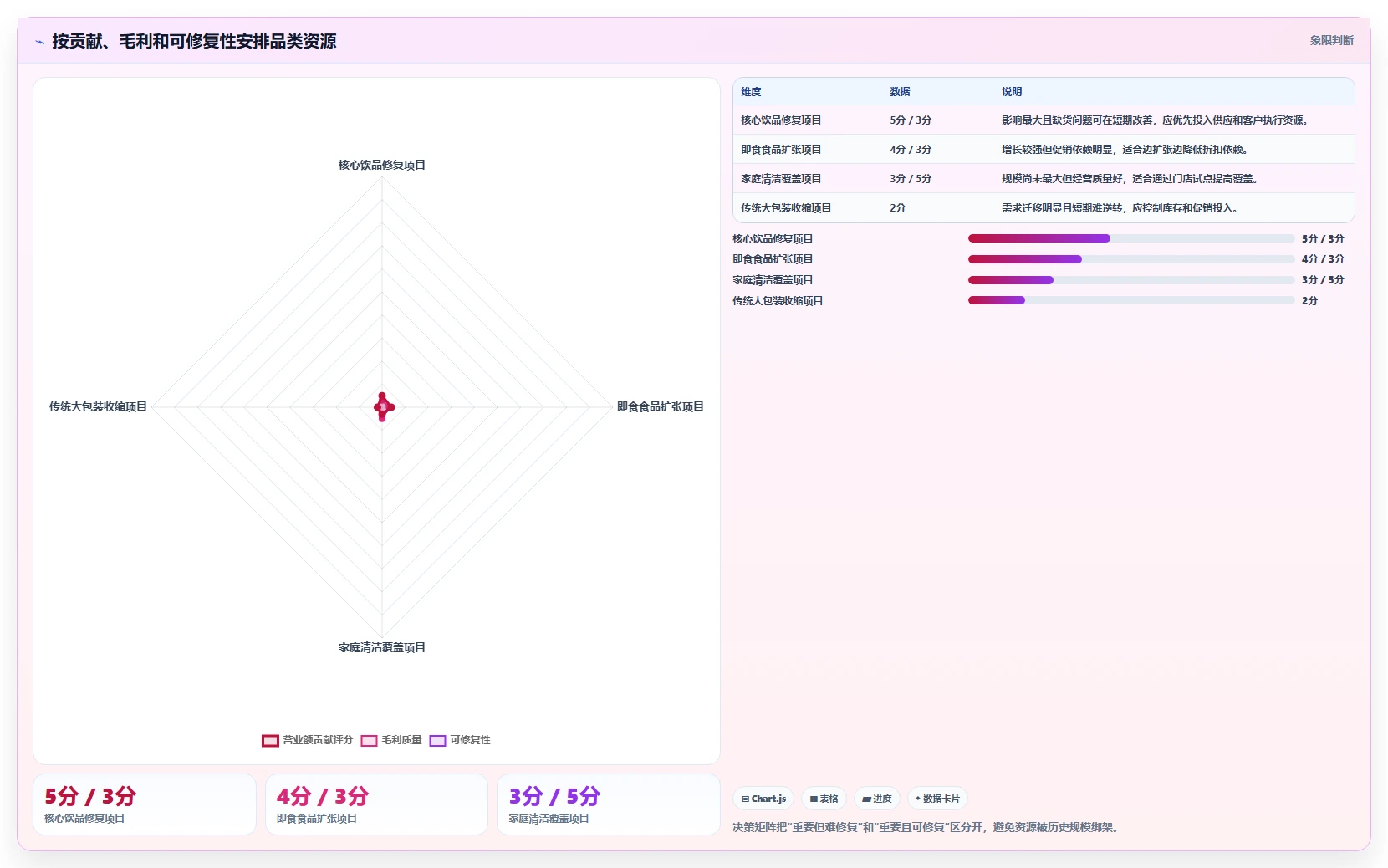1388x868 pixels.
Task: Click the 进度 tag chip
Action: (x=876, y=799)
